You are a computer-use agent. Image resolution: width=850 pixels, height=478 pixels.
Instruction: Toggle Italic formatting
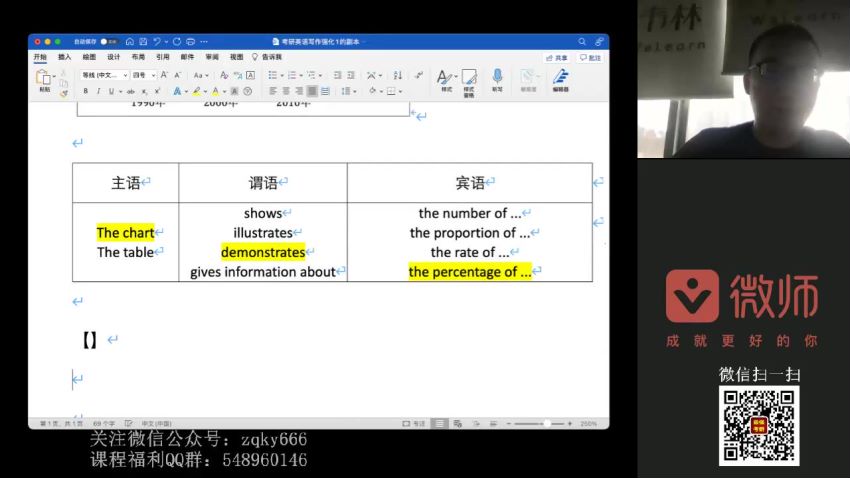(98, 92)
